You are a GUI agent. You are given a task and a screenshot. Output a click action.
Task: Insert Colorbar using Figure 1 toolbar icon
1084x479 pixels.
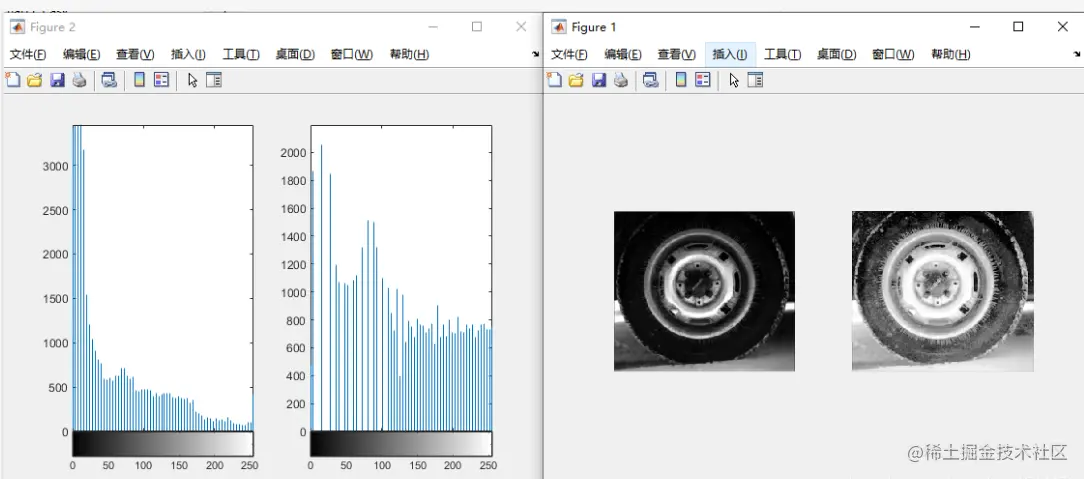[681, 80]
